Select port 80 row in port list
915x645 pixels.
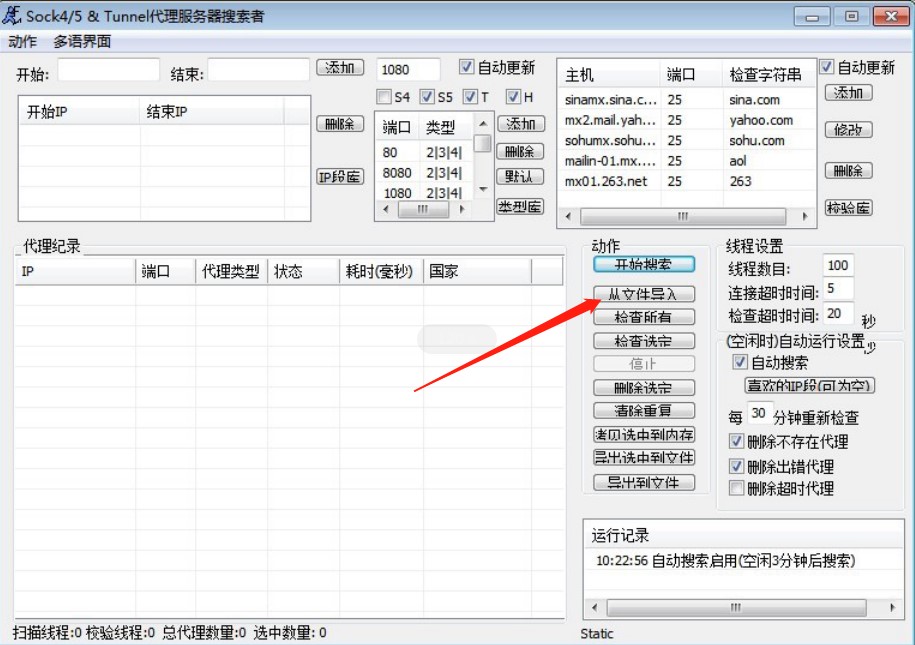coord(424,152)
